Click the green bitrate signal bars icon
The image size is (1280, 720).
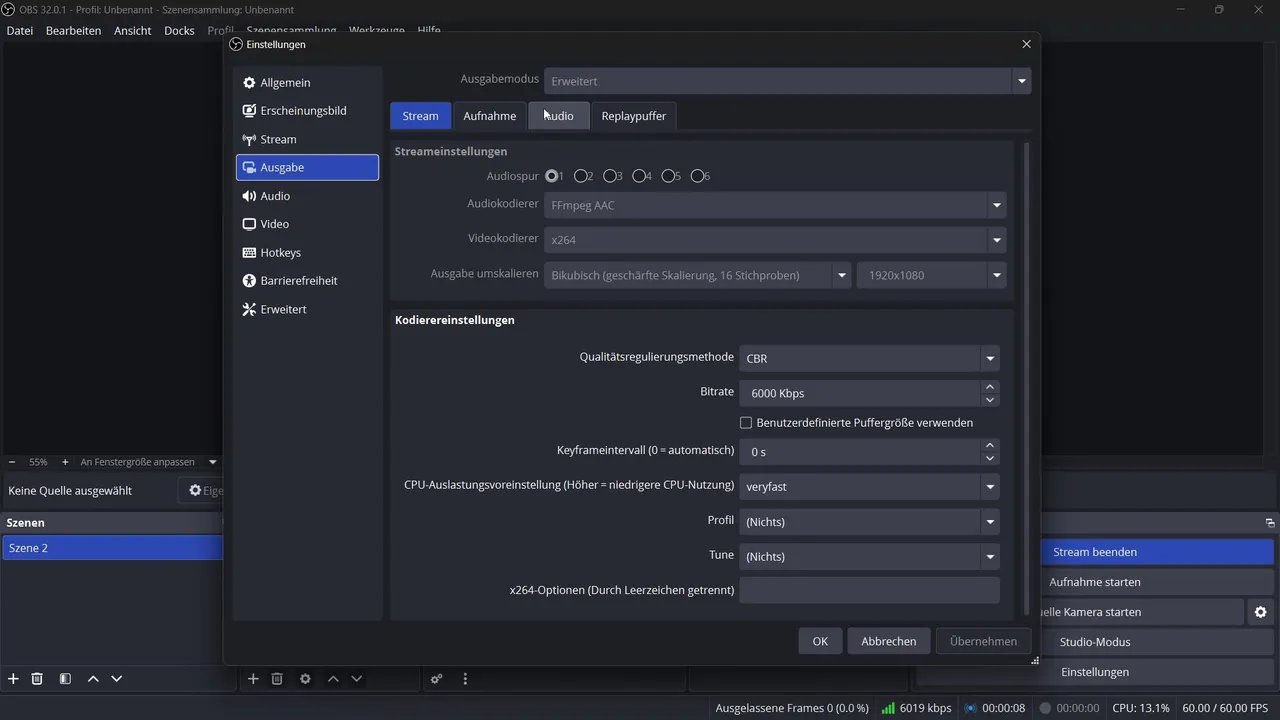click(x=888, y=708)
